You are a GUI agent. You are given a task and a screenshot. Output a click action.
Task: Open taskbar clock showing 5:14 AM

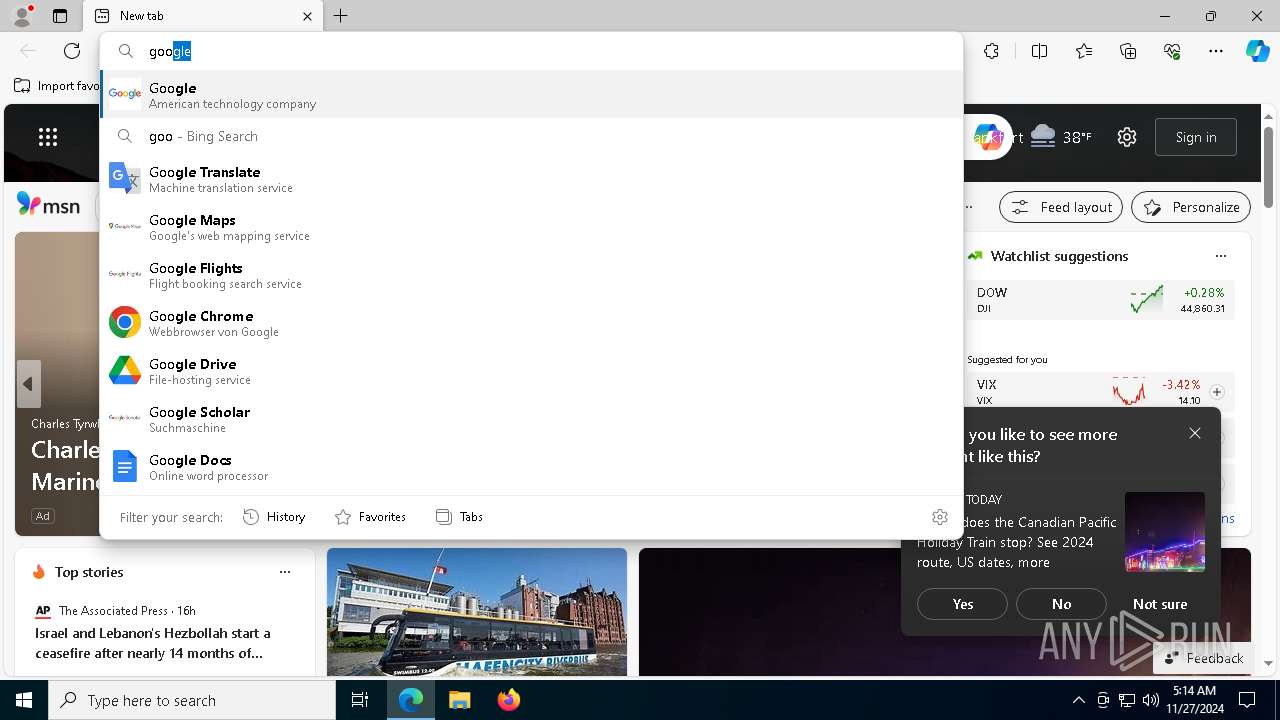click(1194, 700)
